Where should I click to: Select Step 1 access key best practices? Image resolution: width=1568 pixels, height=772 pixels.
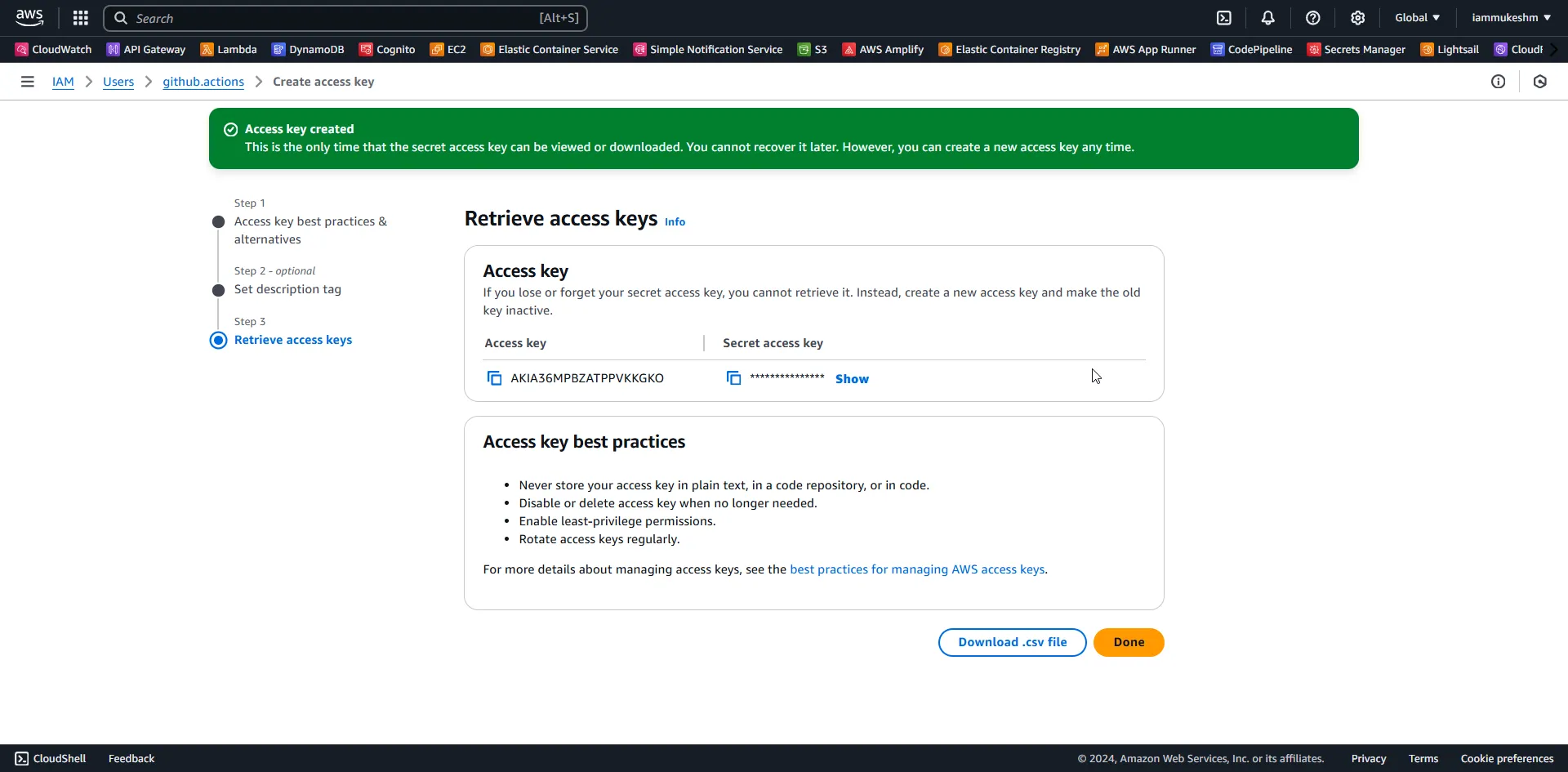[x=218, y=221]
